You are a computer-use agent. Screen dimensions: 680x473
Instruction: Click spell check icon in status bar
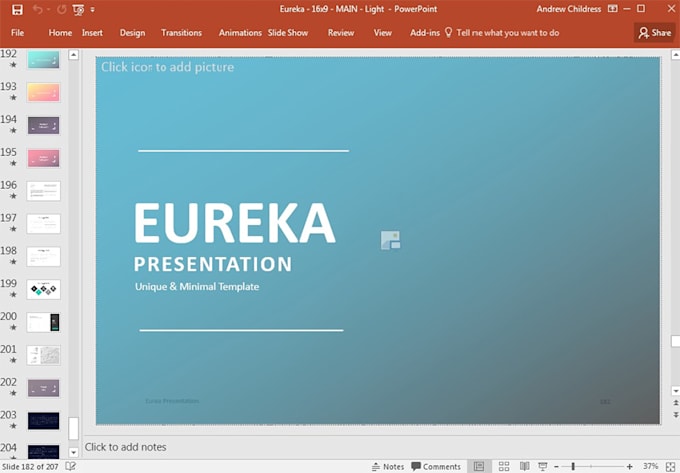tap(71, 466)
